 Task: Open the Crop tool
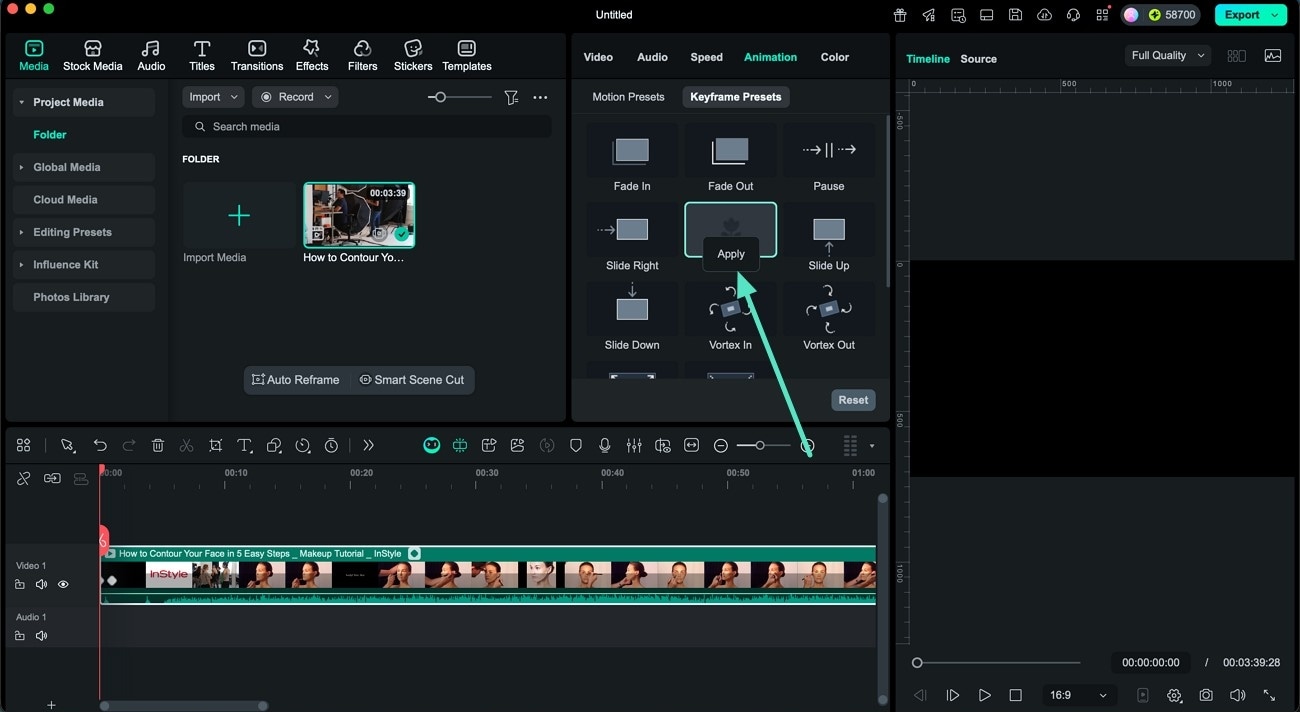point(216,445)
